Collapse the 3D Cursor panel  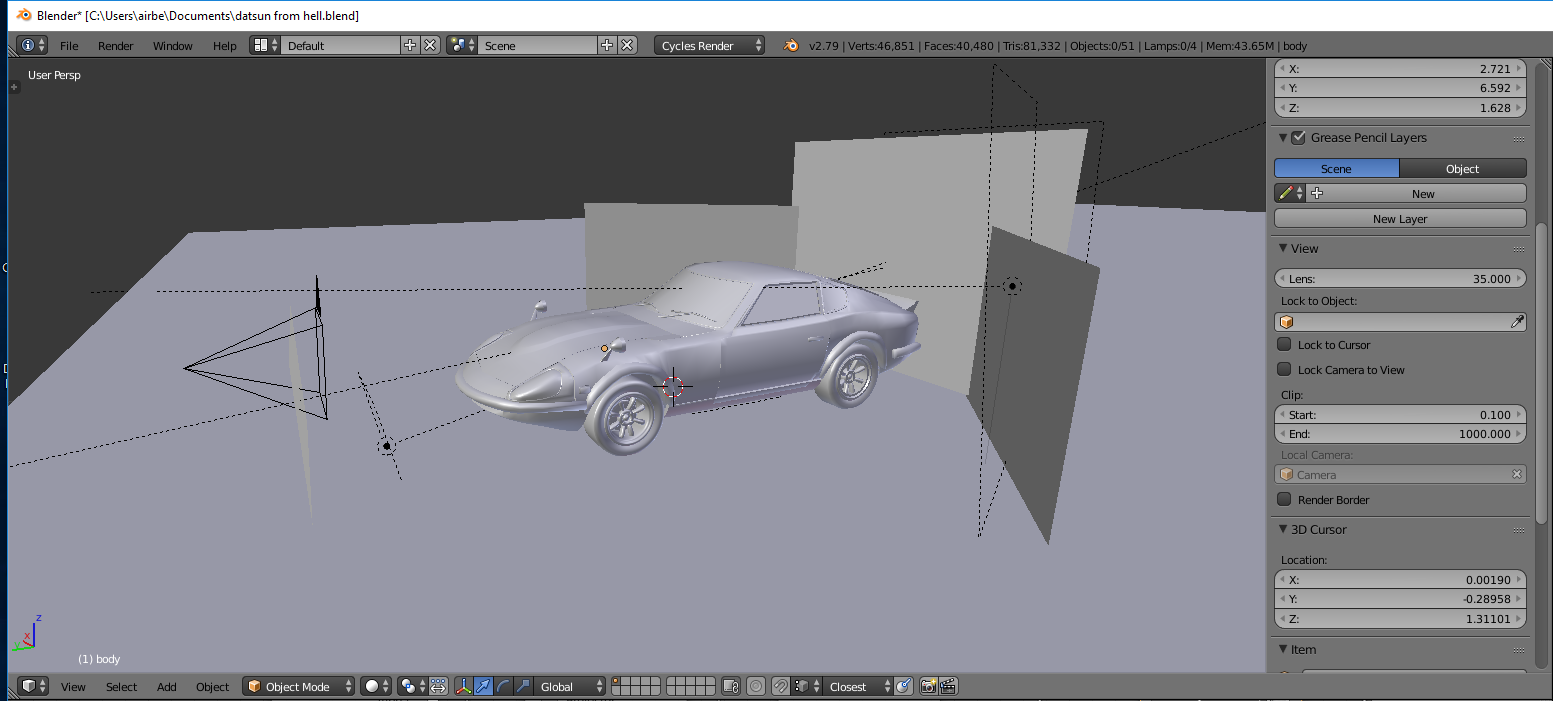point(1284,529)
